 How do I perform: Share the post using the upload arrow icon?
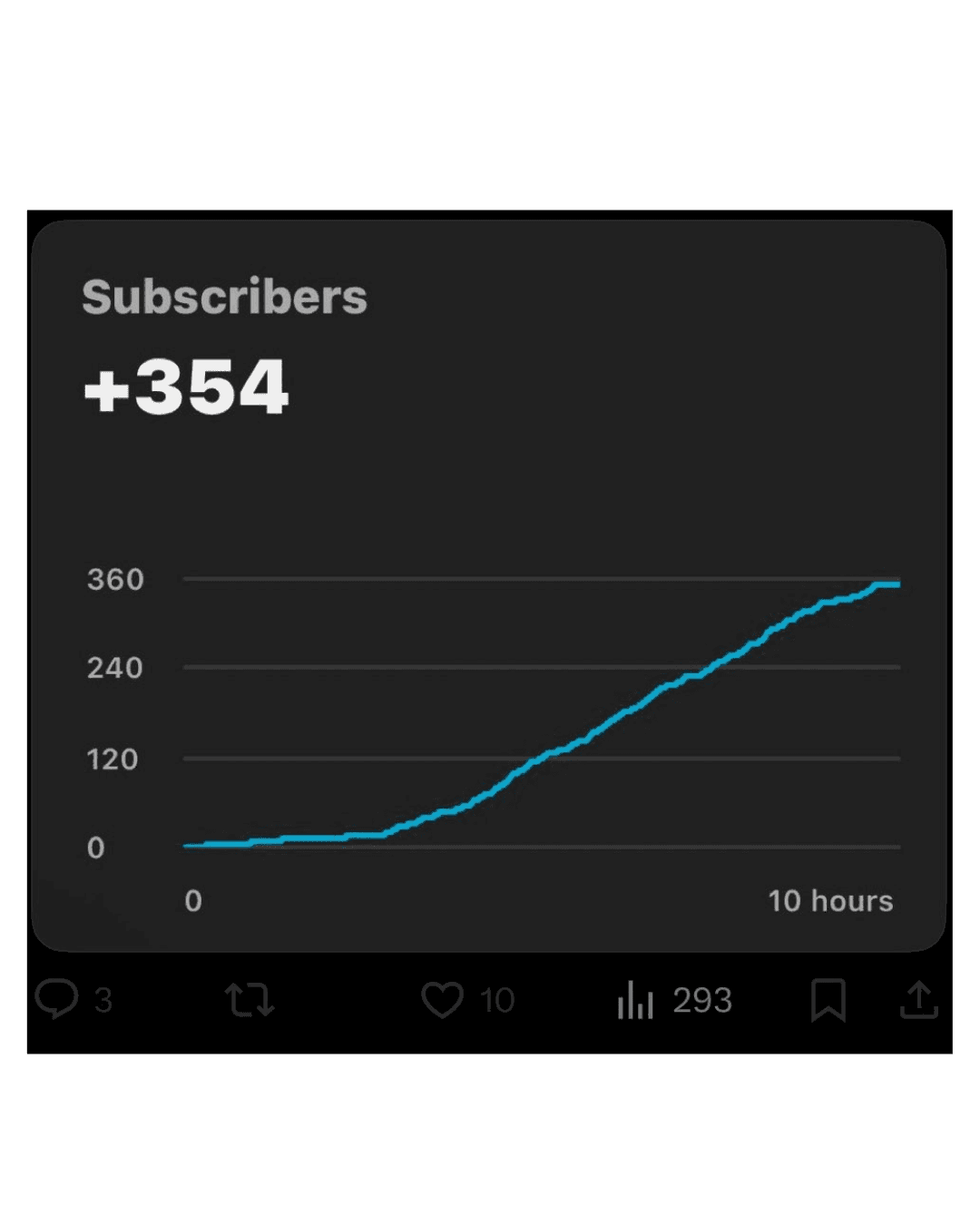(x=918, y=999)
